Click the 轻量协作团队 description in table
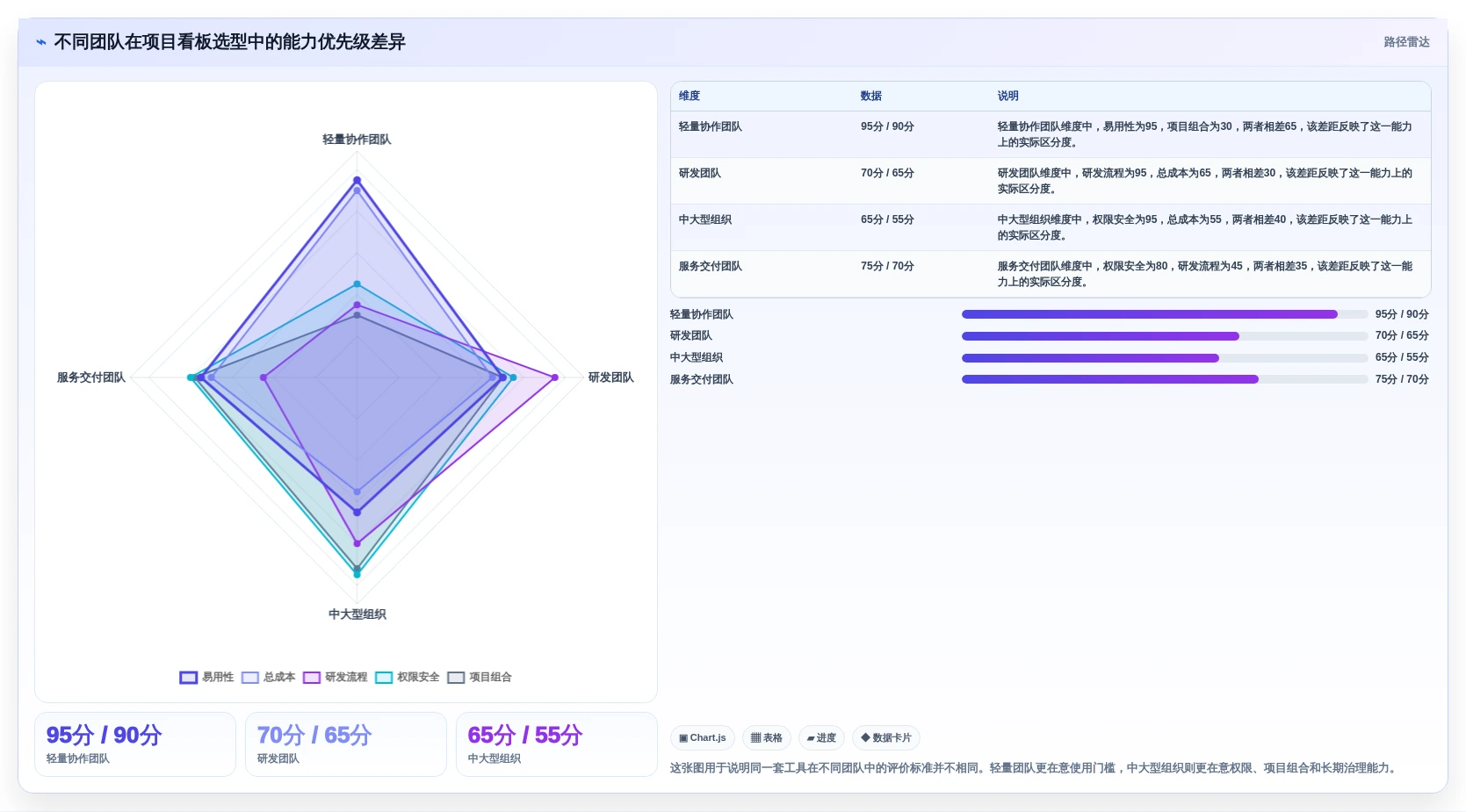 (1205, 134)
